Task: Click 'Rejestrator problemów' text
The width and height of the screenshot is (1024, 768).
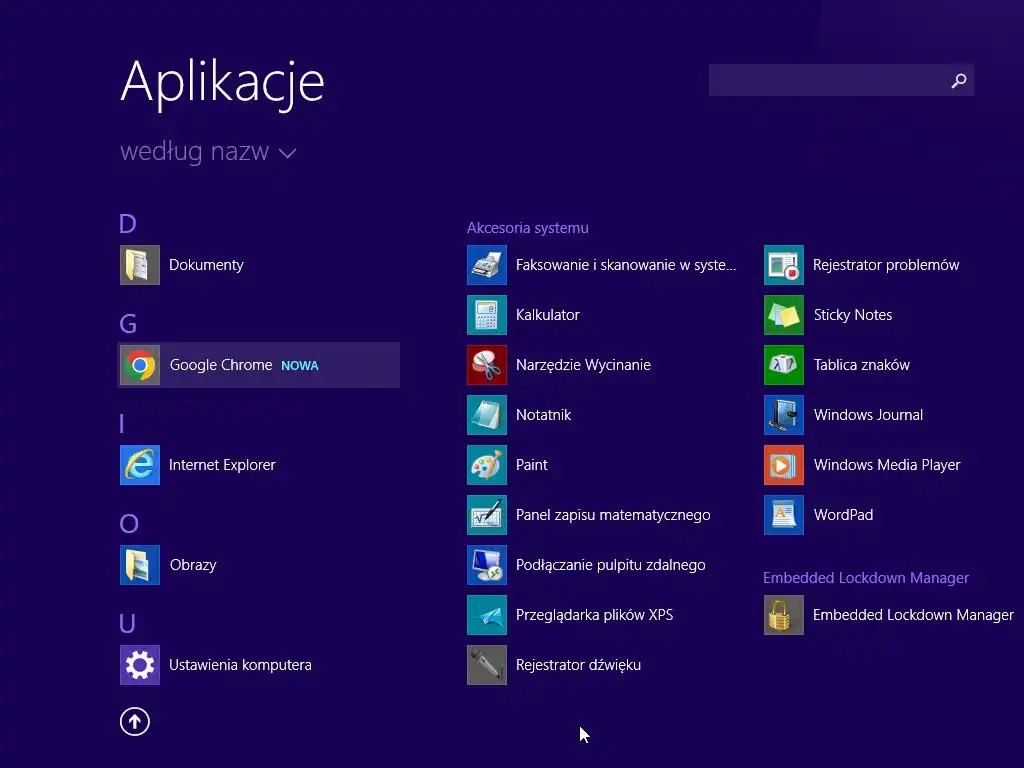Action: point(886,265)
